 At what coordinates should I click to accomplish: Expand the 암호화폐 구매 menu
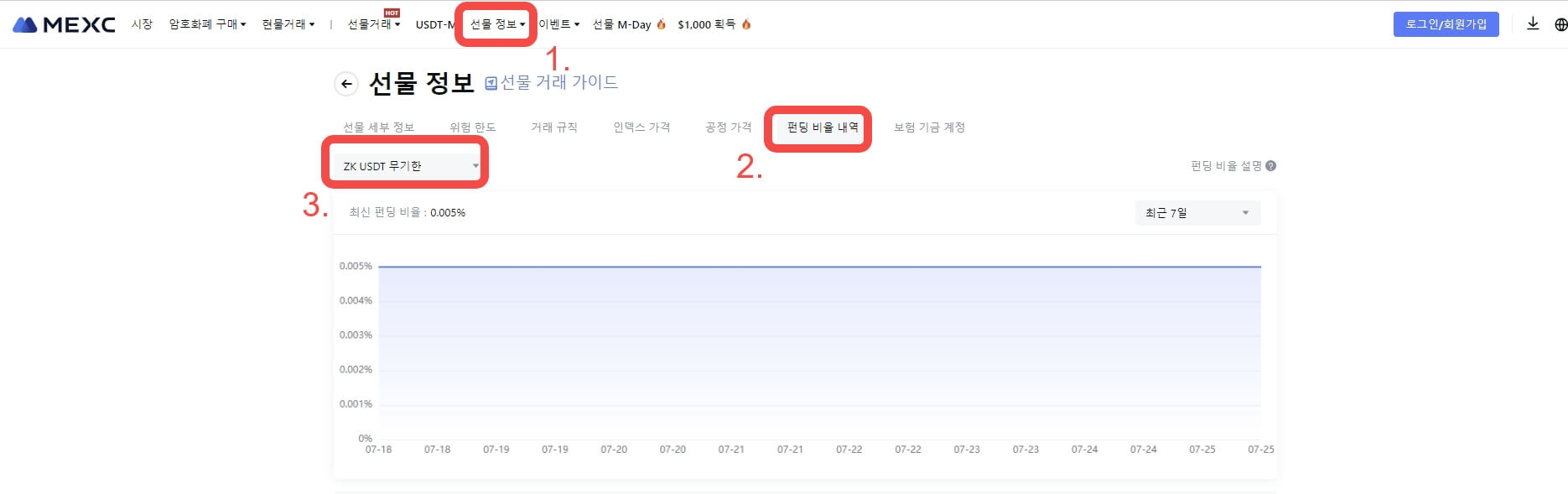207,24
